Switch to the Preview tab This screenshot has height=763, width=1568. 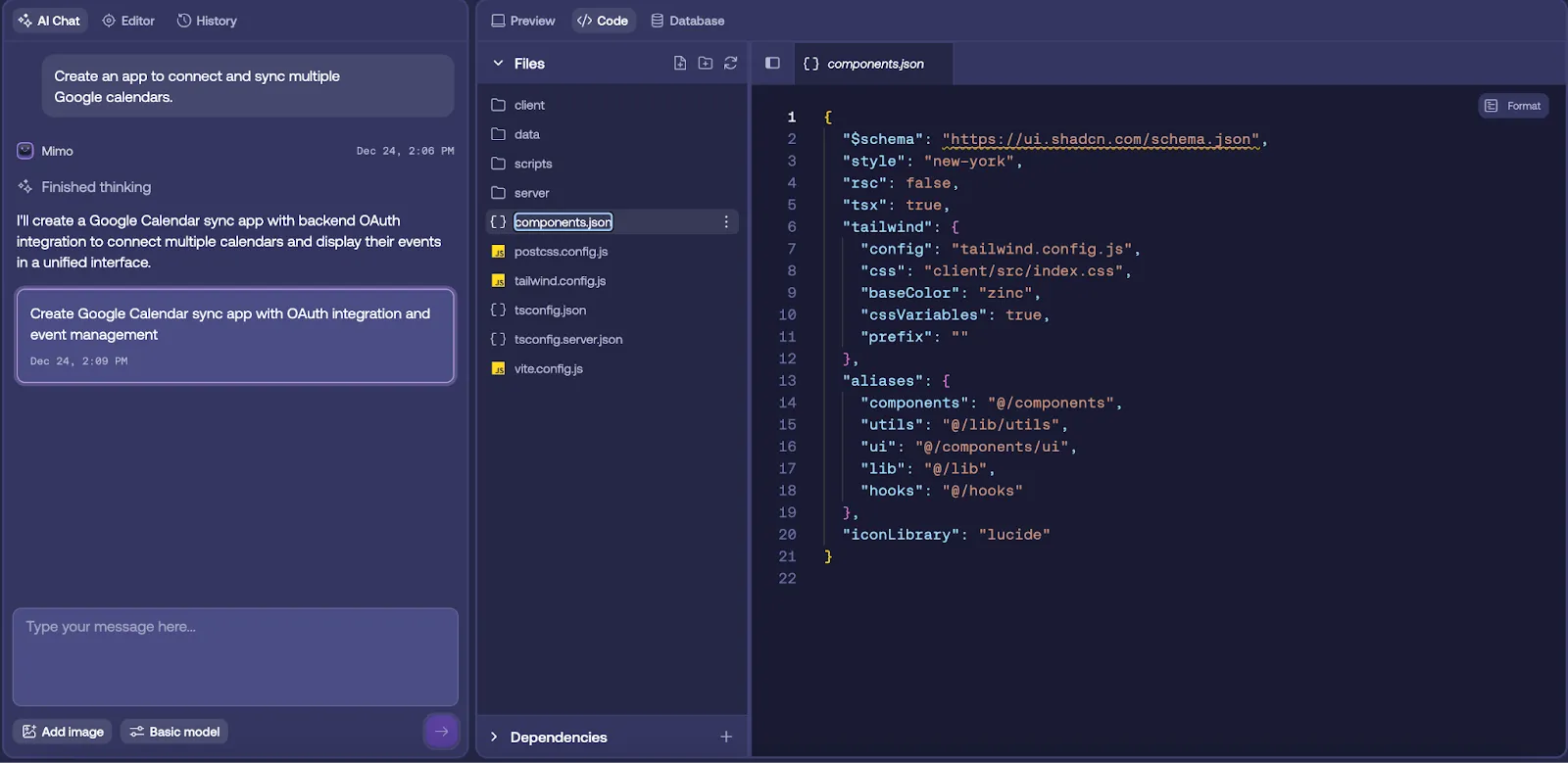523,21
